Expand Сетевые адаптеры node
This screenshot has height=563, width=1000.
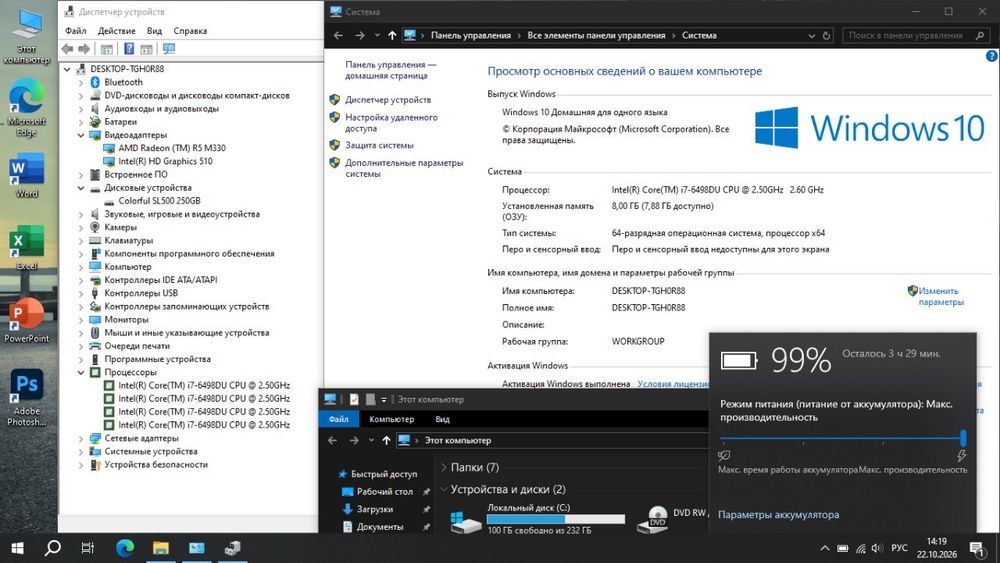tap(81, 439)
